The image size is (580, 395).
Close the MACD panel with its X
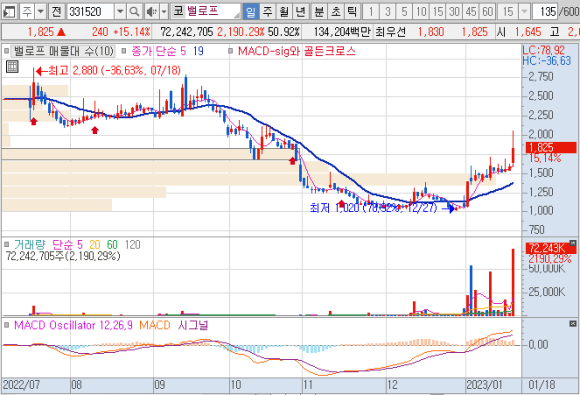(x=573, y=324)
